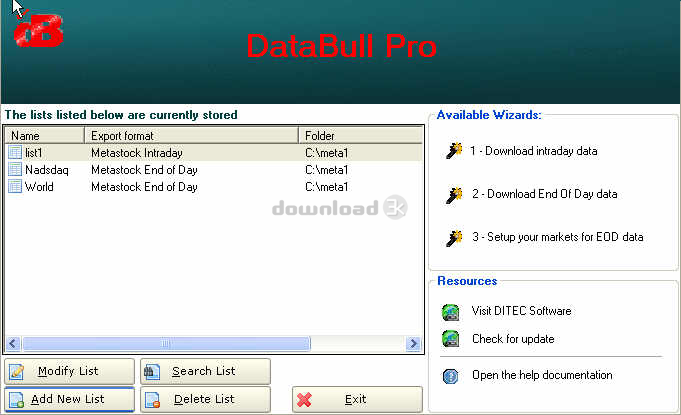Open the Visit DITEC Software link
The image size is (681, 415).
[x=521, y=311]
